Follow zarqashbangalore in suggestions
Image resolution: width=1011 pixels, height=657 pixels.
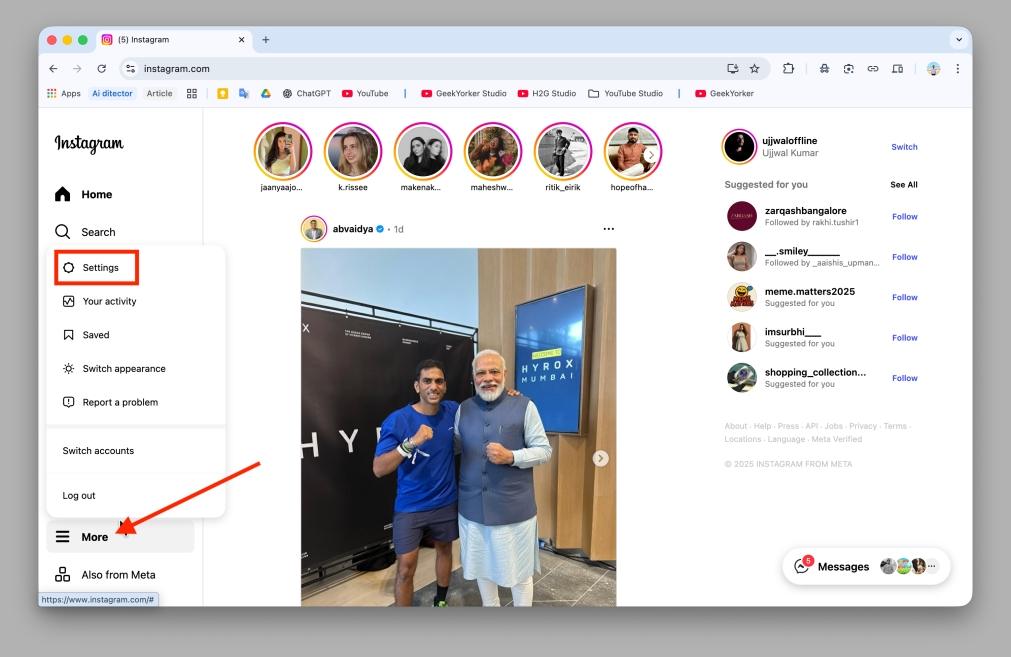pos(904,216)
